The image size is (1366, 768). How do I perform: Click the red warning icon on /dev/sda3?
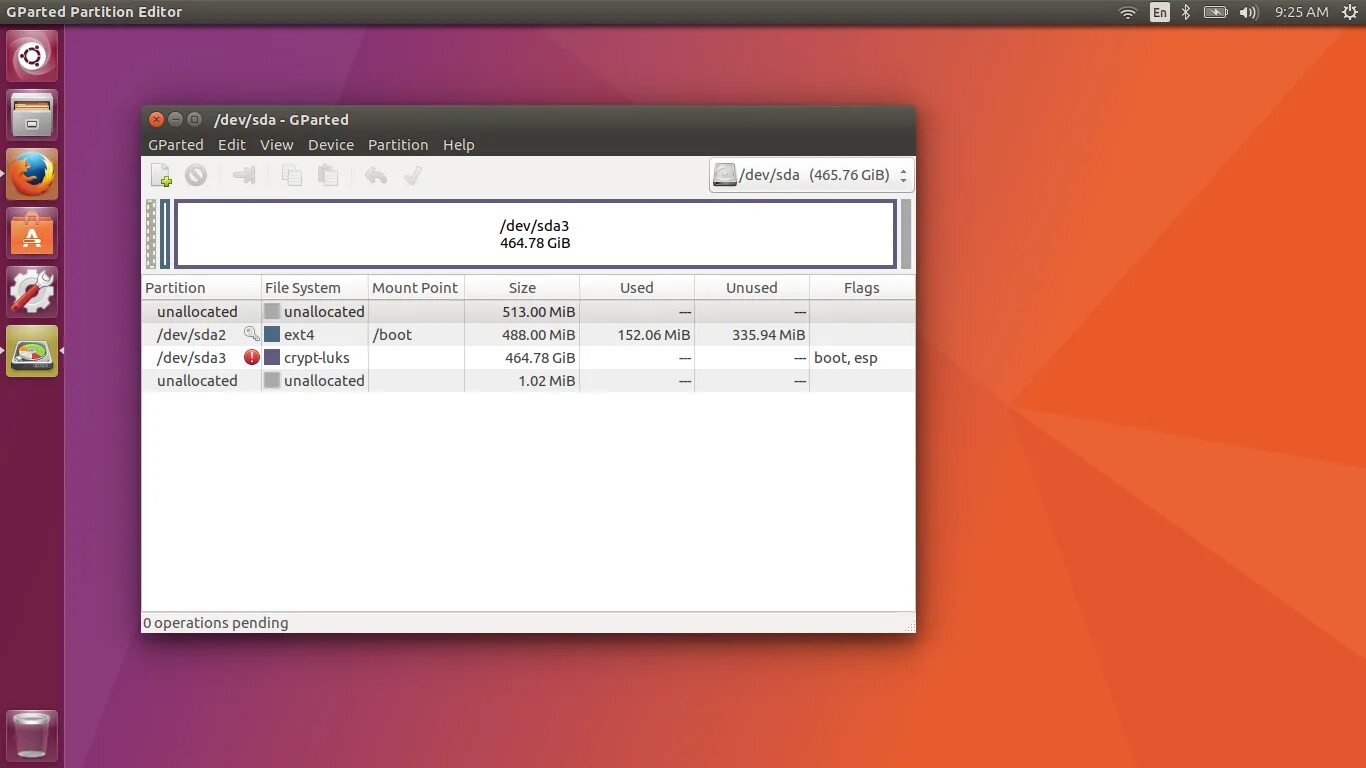tap(252, 357)
